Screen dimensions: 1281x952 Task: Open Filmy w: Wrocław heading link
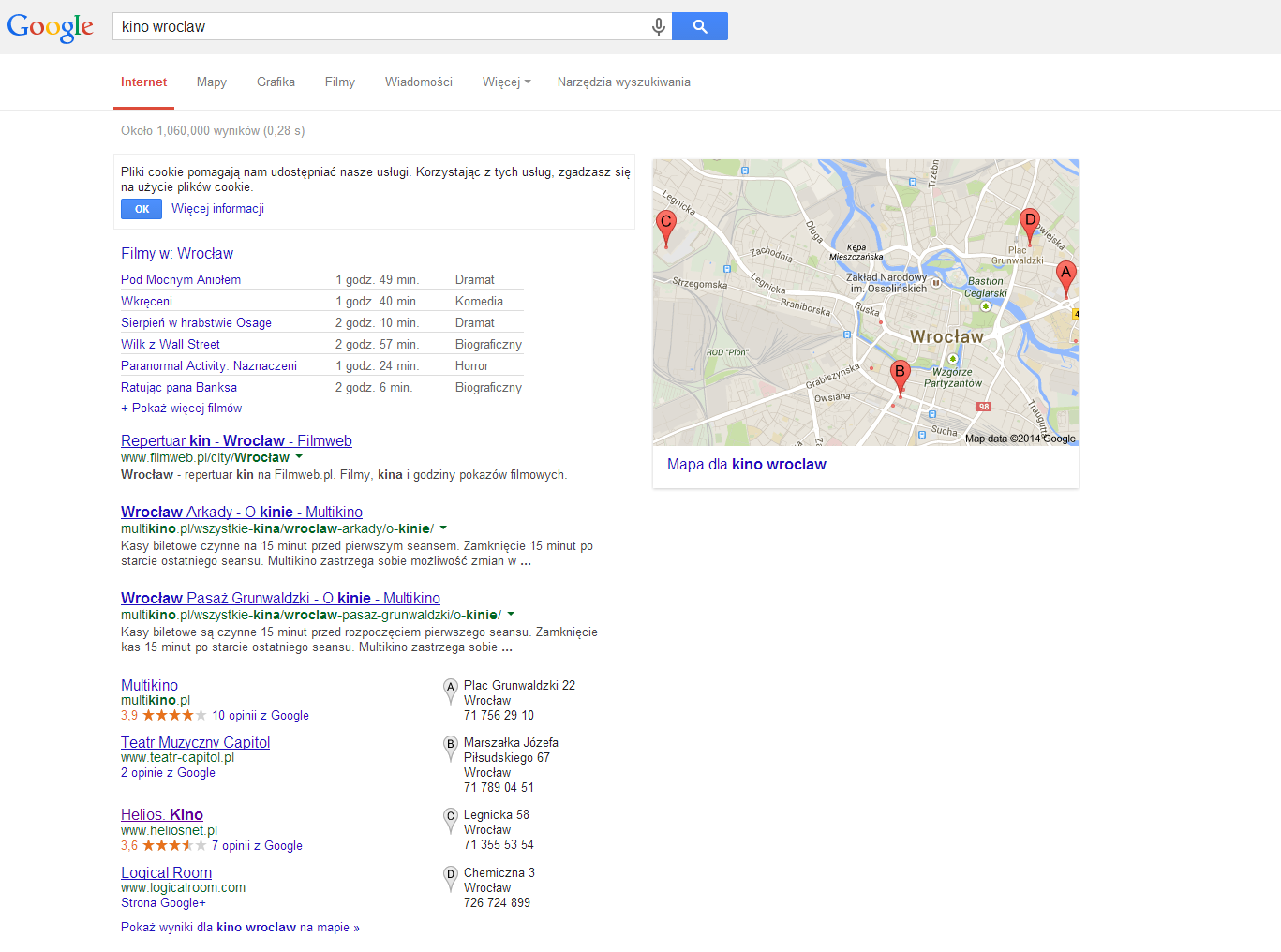177,253
